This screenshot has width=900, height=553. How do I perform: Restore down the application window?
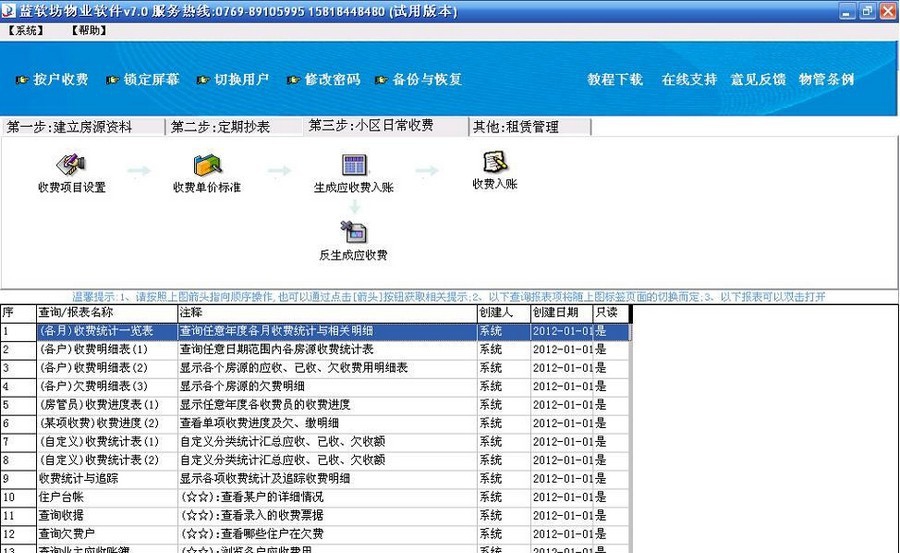867,11
